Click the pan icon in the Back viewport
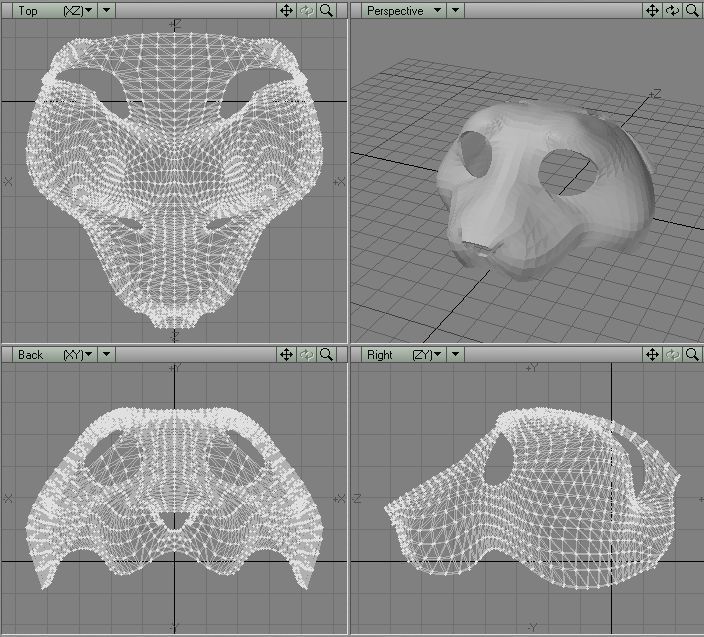Image resolution: width=704 pixels, height=637 pixels. (x=286, y=355)
